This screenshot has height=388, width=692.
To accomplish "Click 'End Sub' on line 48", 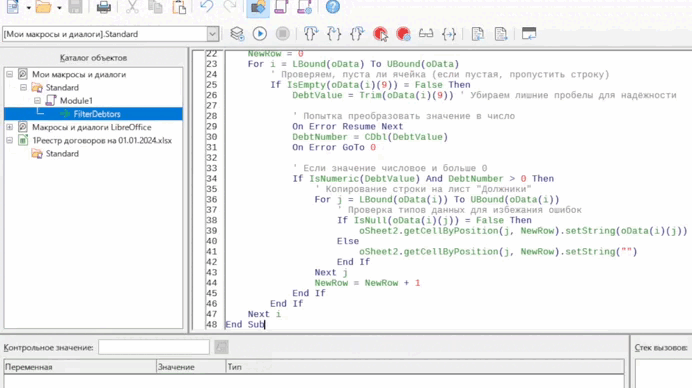I will pyautogui.click(x=244, y=324).
